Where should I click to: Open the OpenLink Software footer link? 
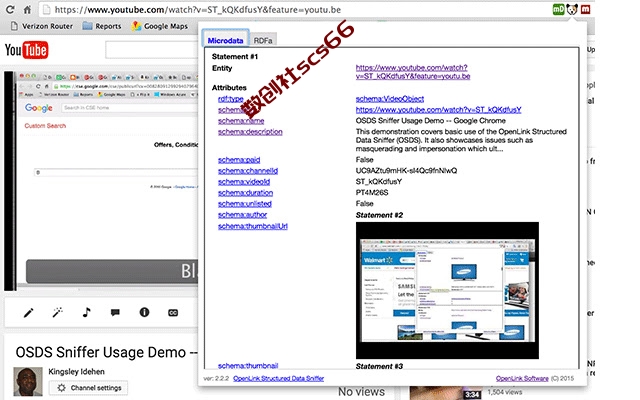click(x=522, y=379)
